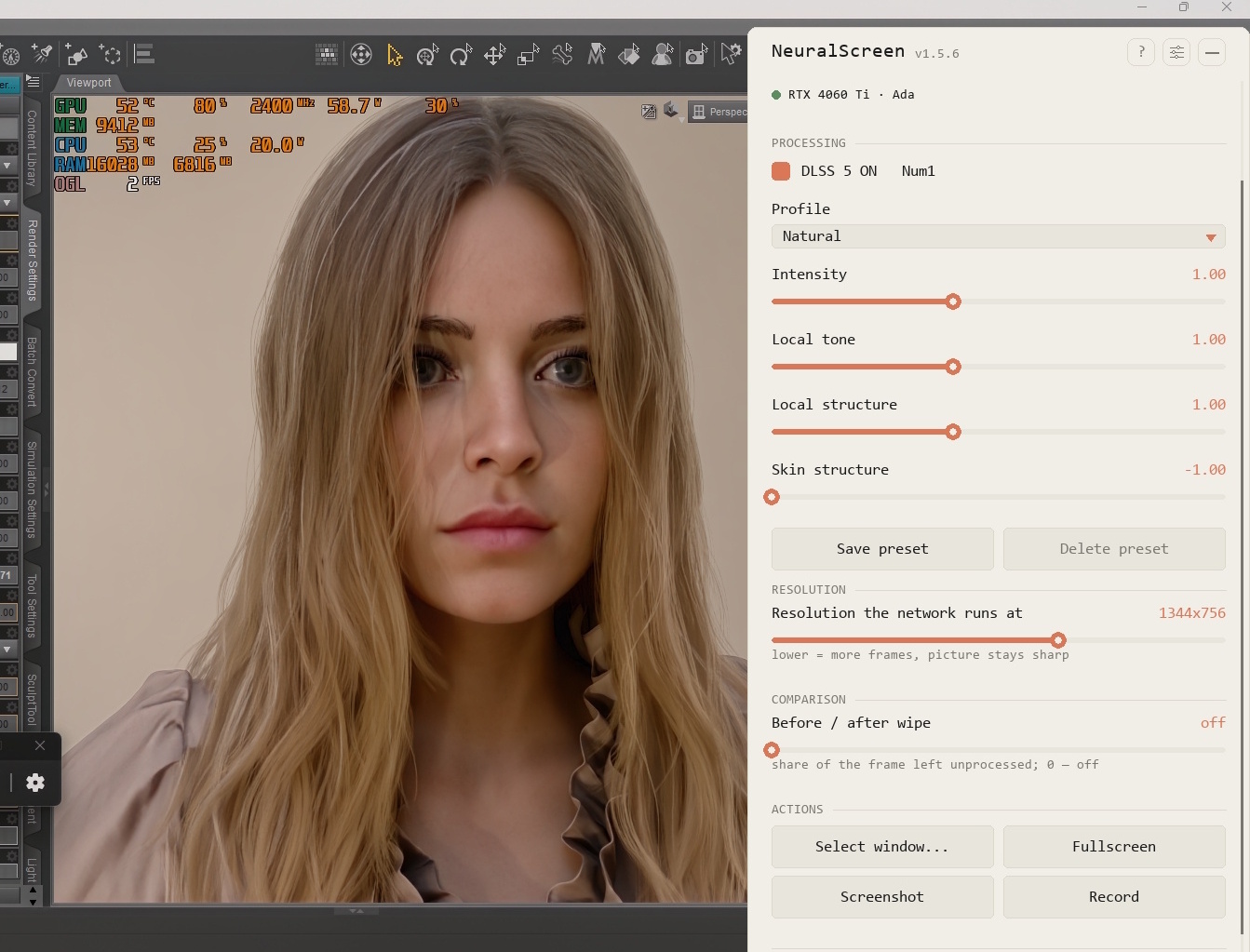Select the Scale tool in the toolbar
This screenshot has width=1250, height=952.
[528, 55]
